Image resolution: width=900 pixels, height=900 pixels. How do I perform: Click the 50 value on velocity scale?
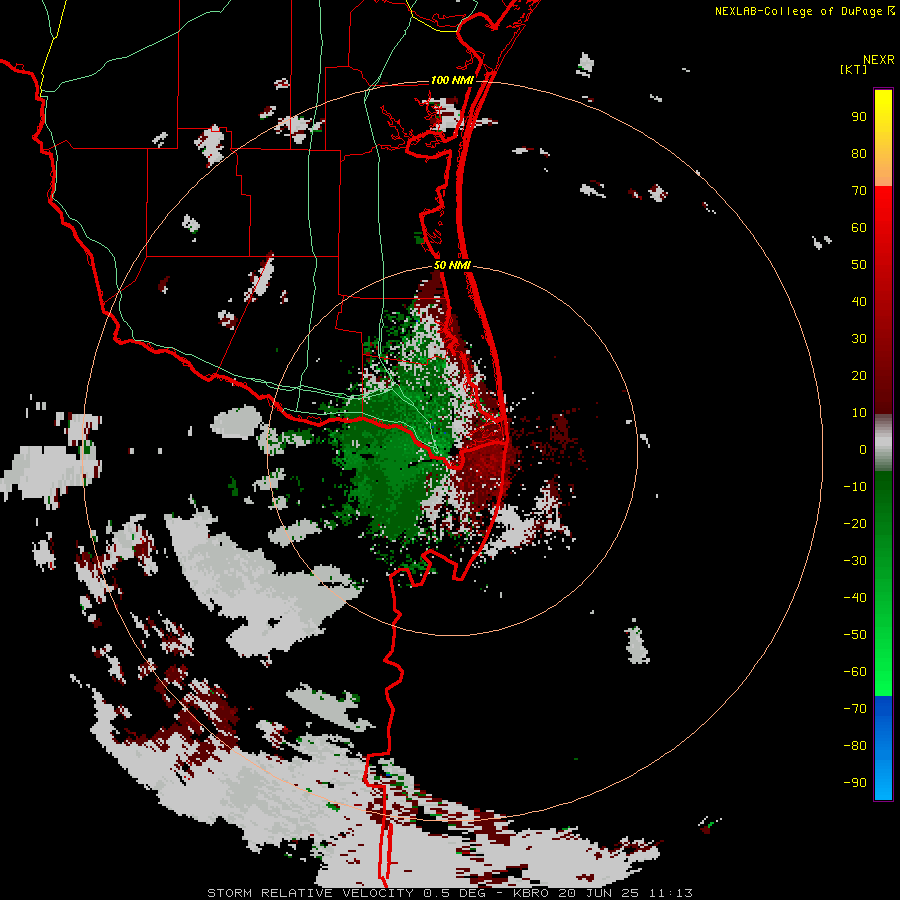point(859,265)
